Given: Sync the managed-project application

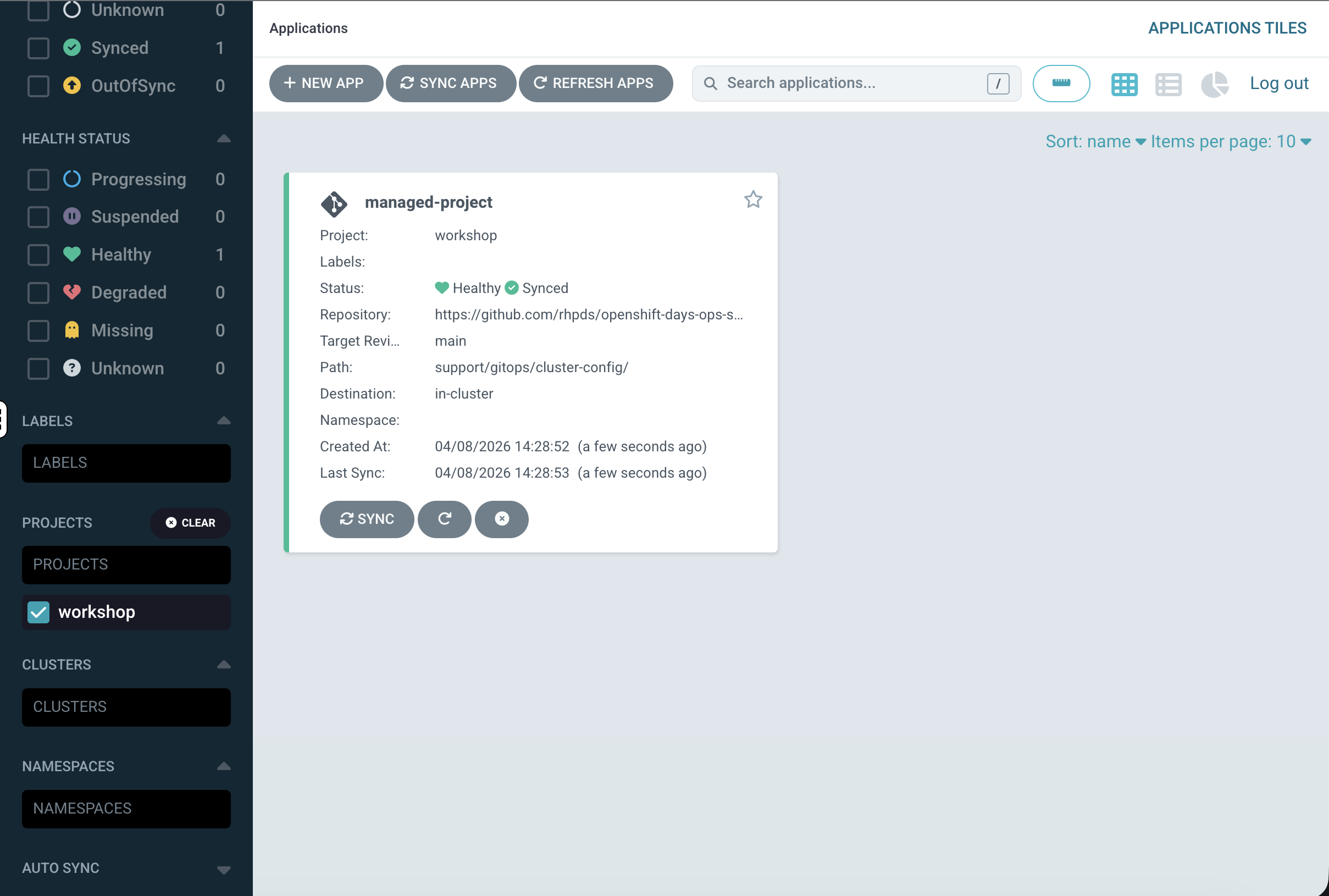Looking at the screenshot, I should (367, 519).
